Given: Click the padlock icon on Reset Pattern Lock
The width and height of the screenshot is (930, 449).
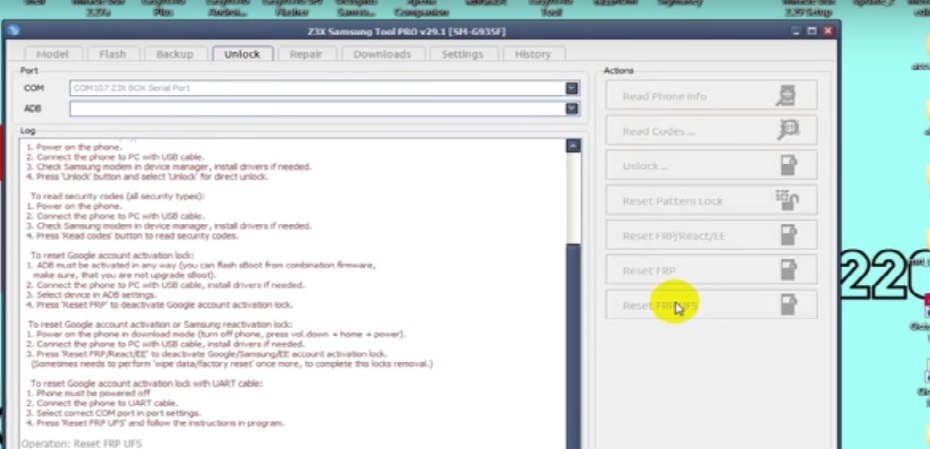Looking at the screenshot, I should point(787,200).
